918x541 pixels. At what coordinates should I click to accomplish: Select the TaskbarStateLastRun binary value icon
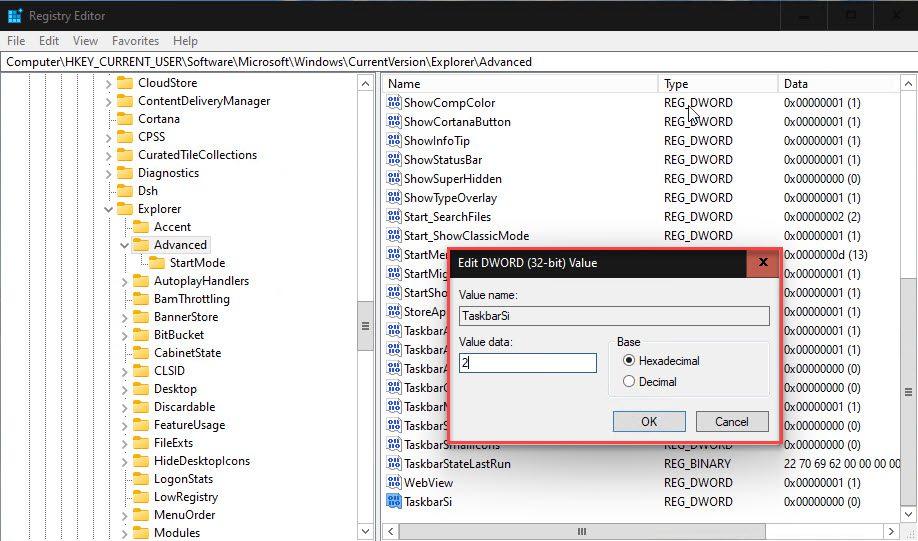pyautogui.click(x=394, y=464)
